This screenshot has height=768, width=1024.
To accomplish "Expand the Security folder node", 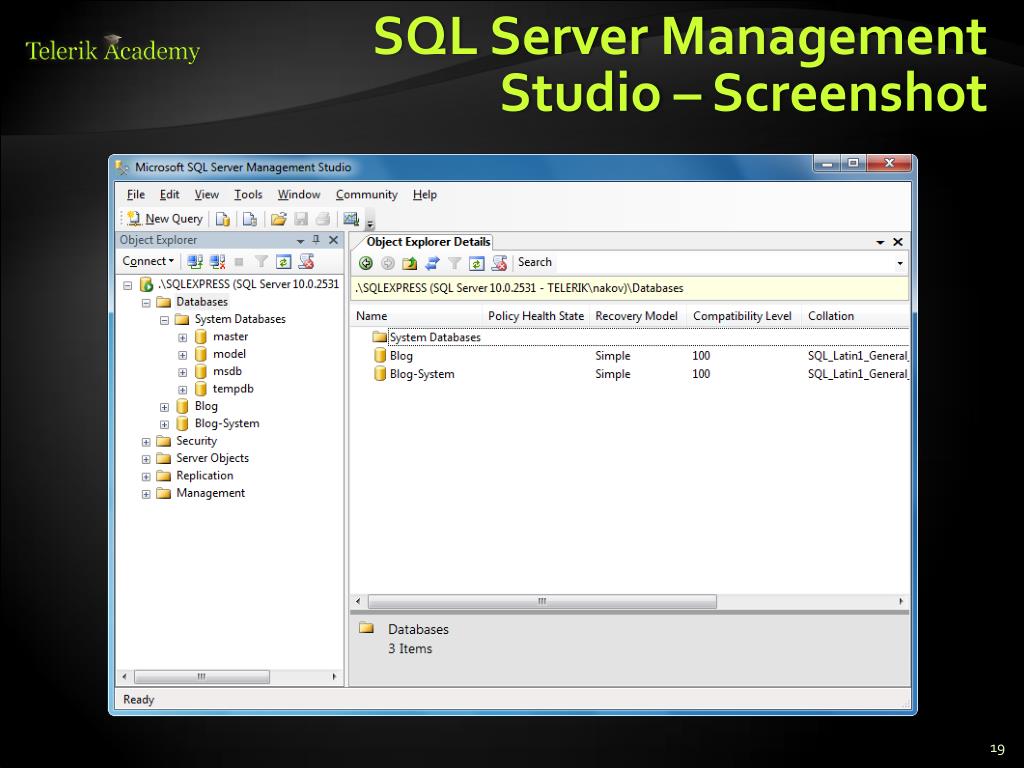I will pyautogui.click(x=146, y=442).
